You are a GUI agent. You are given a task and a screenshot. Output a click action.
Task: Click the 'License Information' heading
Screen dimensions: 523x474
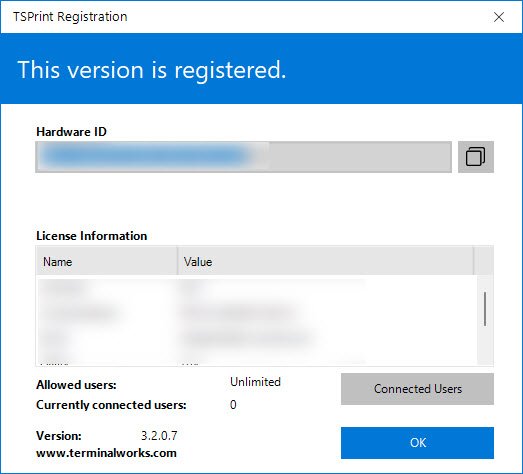tap(91, 236)
